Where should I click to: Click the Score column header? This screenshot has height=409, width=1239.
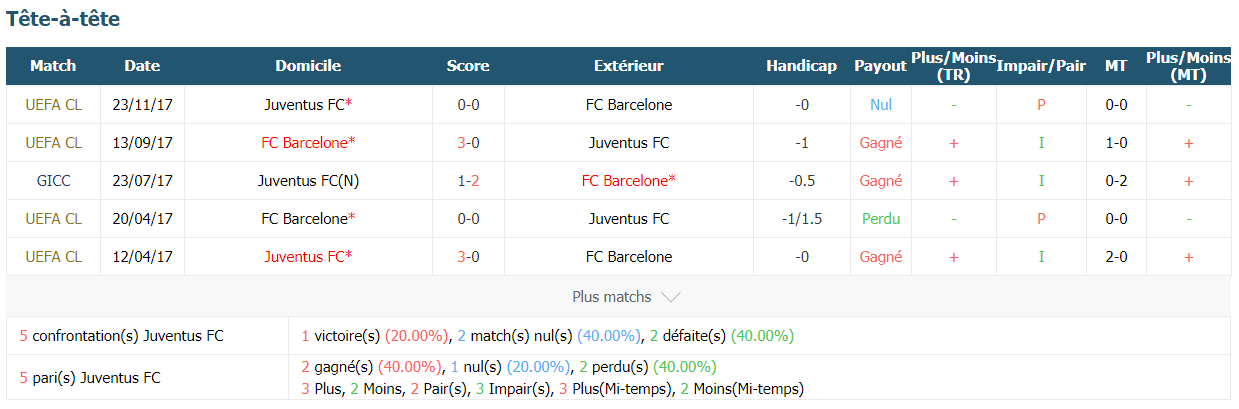click(x=468, y=66)
